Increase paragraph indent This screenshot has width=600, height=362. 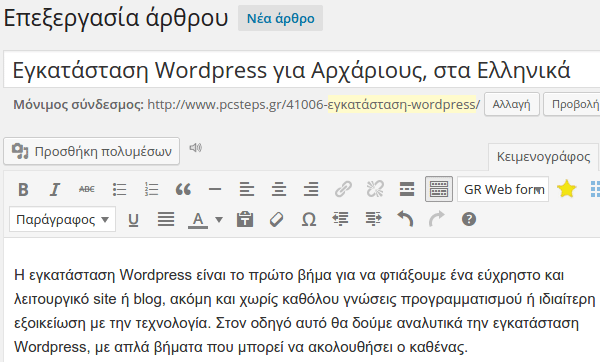tap(373, 220)
